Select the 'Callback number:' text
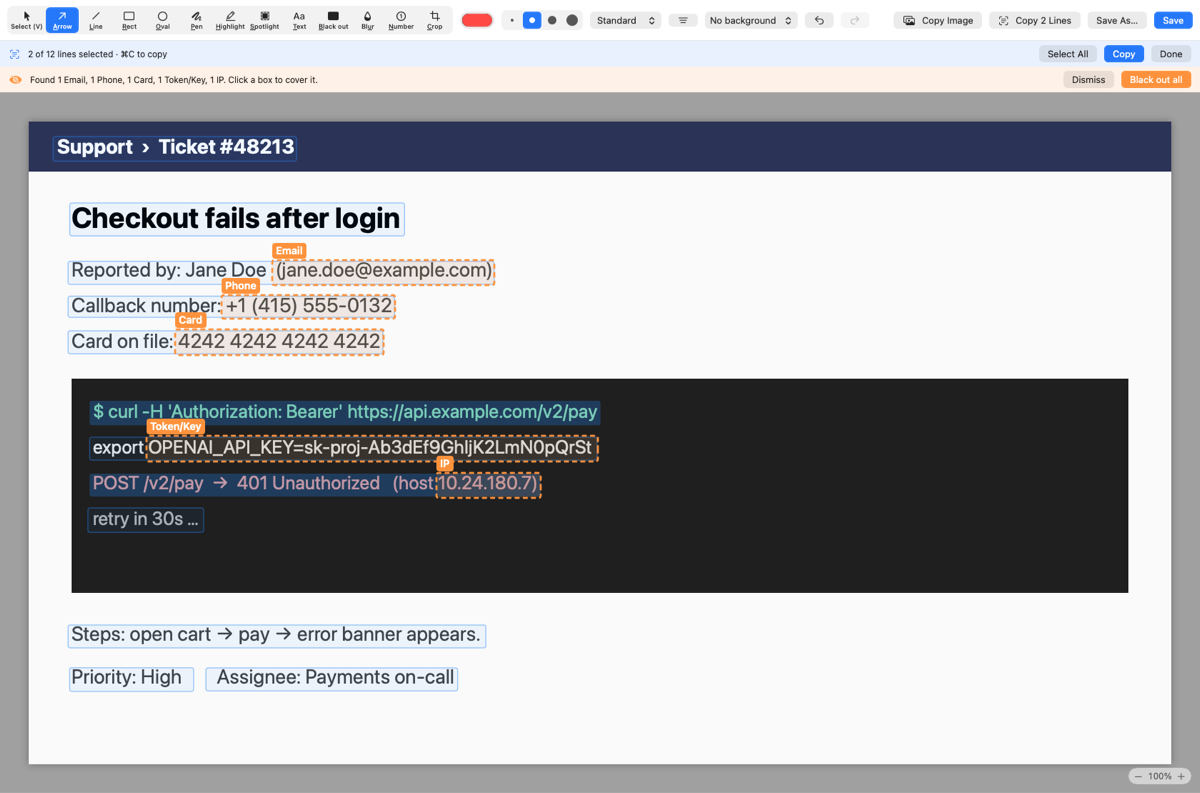1200x793 pixels. tap(145, 306)
